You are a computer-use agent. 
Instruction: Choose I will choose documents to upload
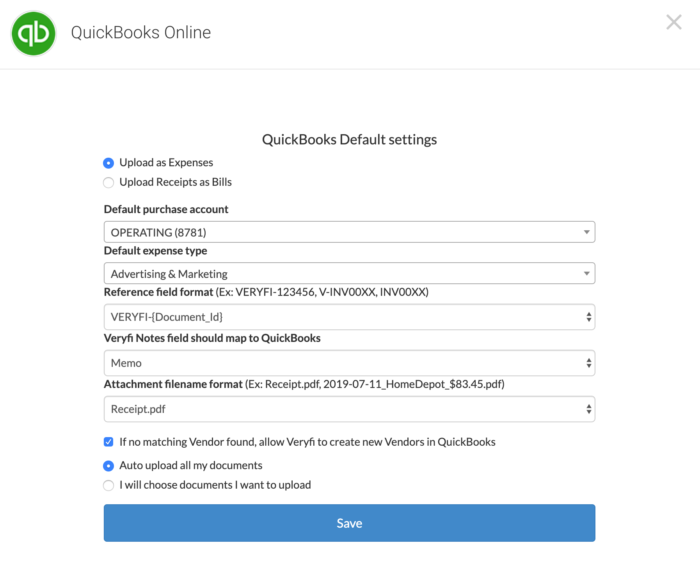[108, 485]
